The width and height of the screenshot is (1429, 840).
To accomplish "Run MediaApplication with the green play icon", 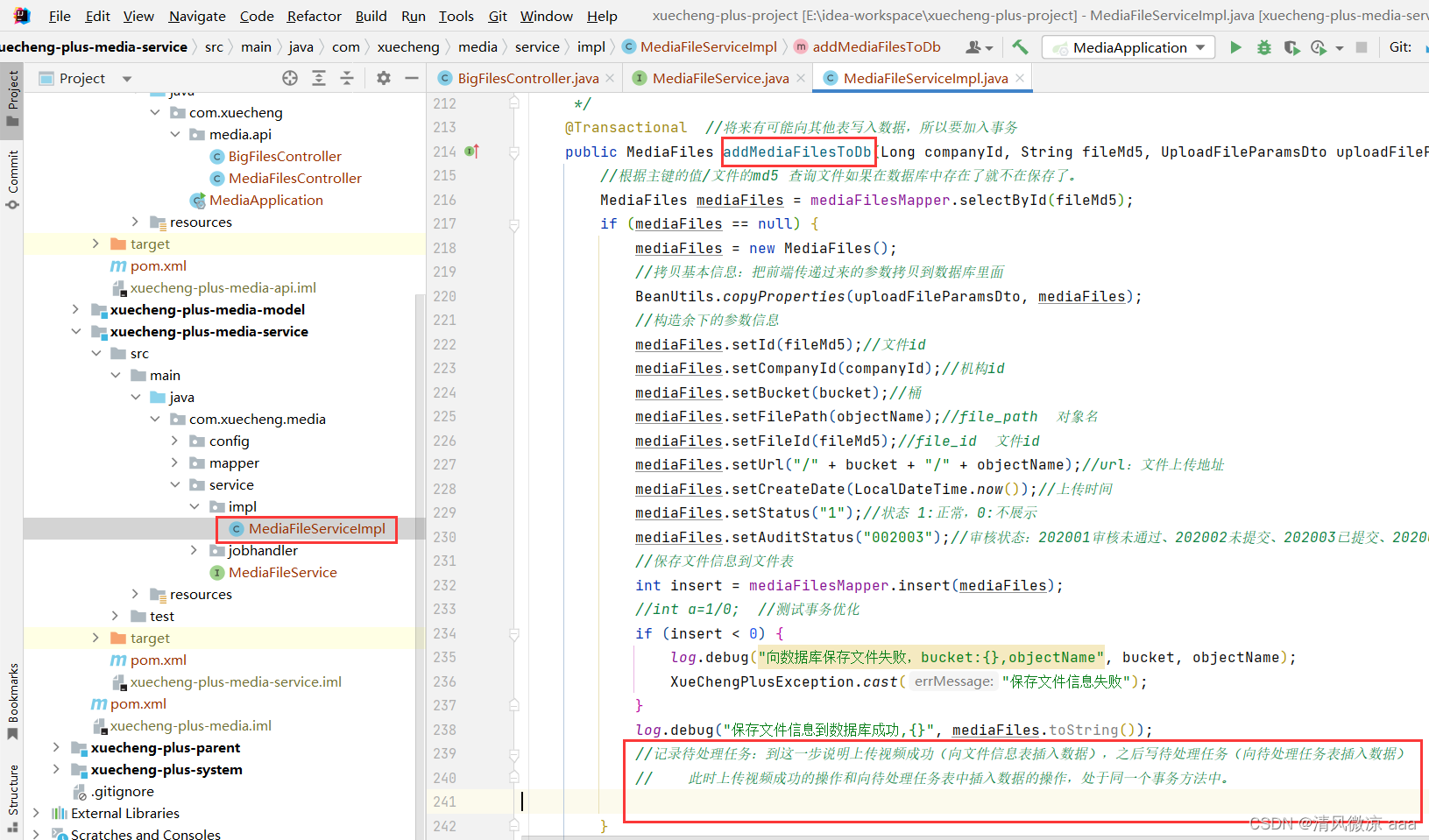I will (1235, 47).
